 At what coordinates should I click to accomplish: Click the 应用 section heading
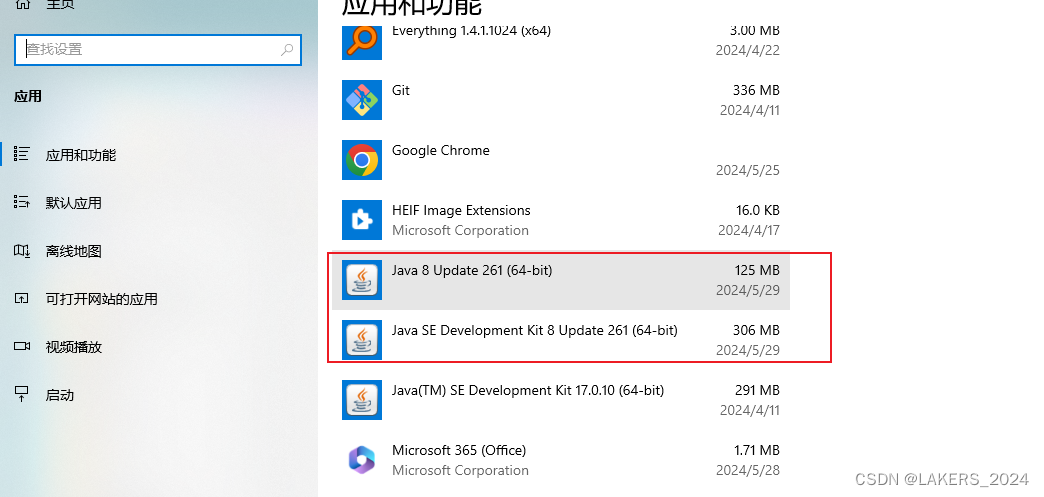point(28,97)
